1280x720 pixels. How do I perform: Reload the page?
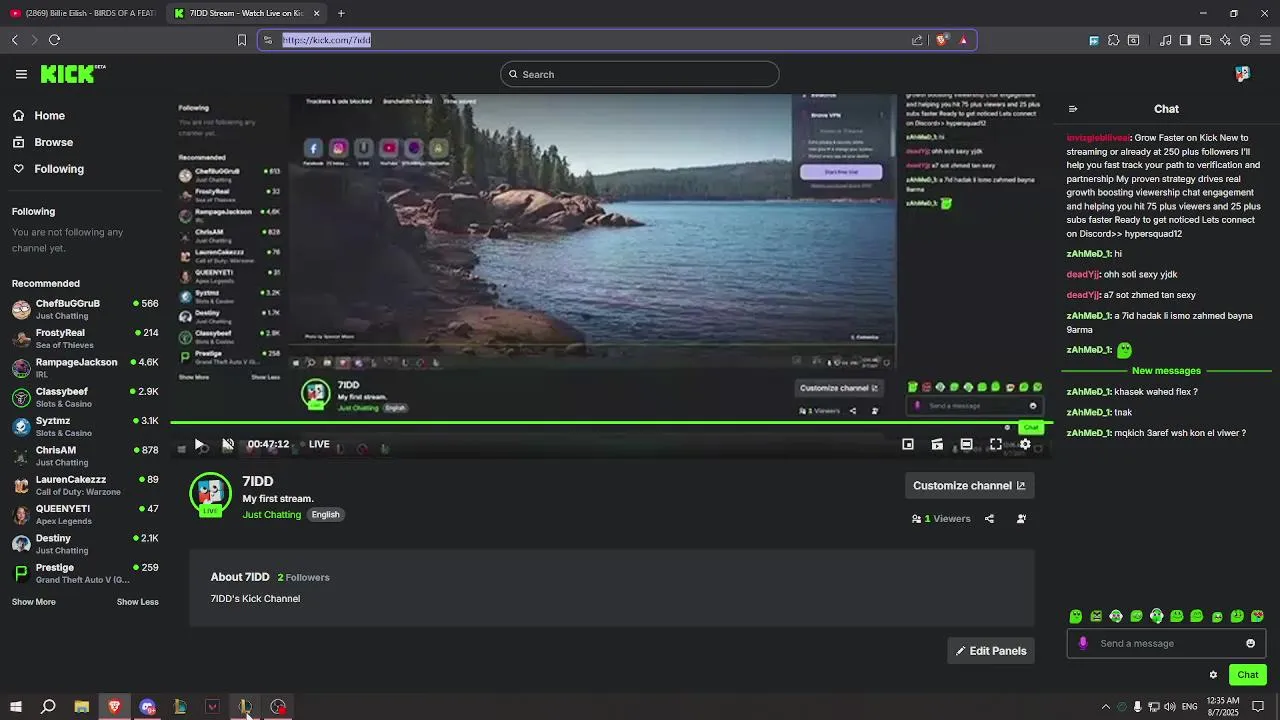tap(54, 40)
